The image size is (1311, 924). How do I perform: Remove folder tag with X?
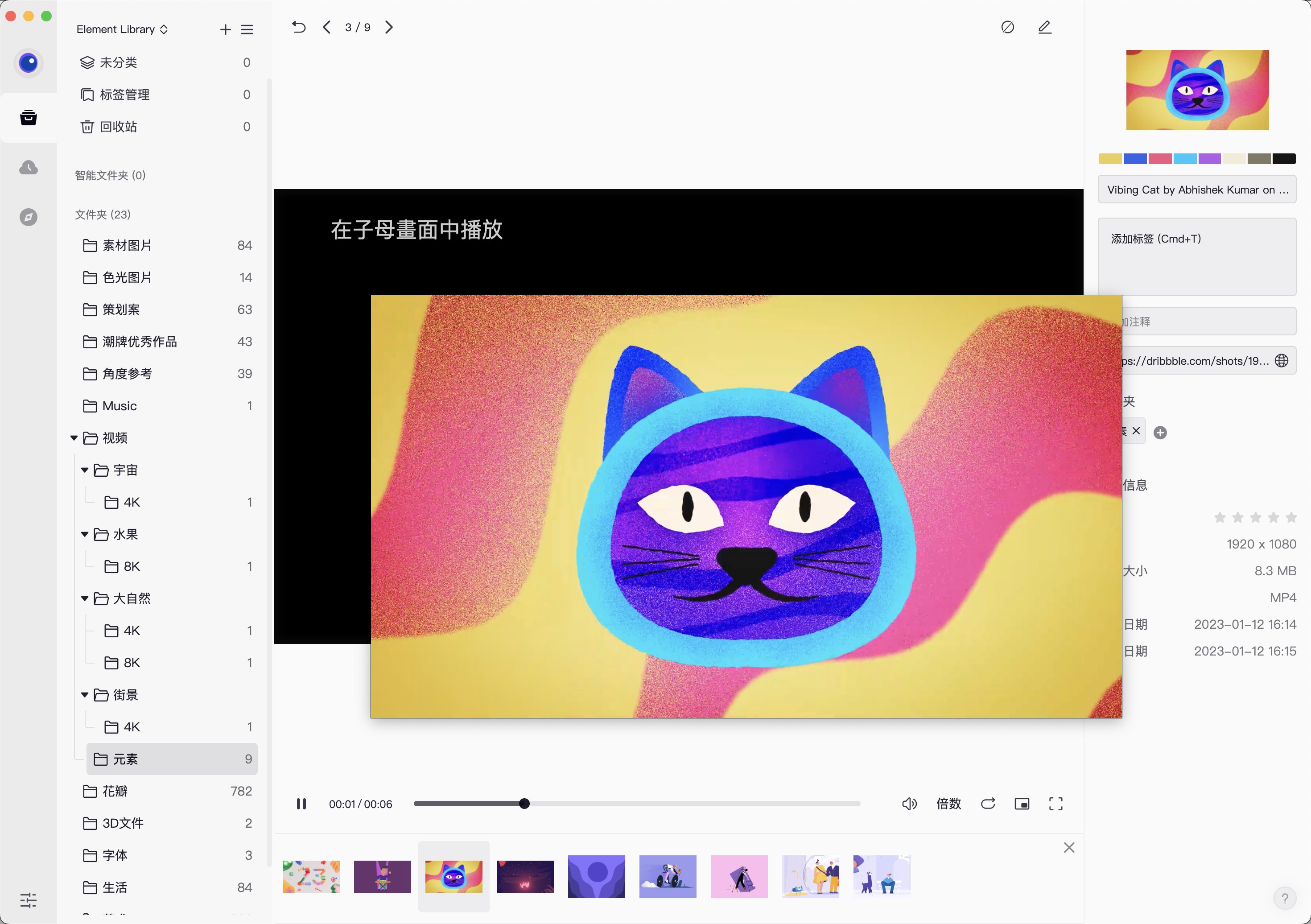click(1136, 431)
